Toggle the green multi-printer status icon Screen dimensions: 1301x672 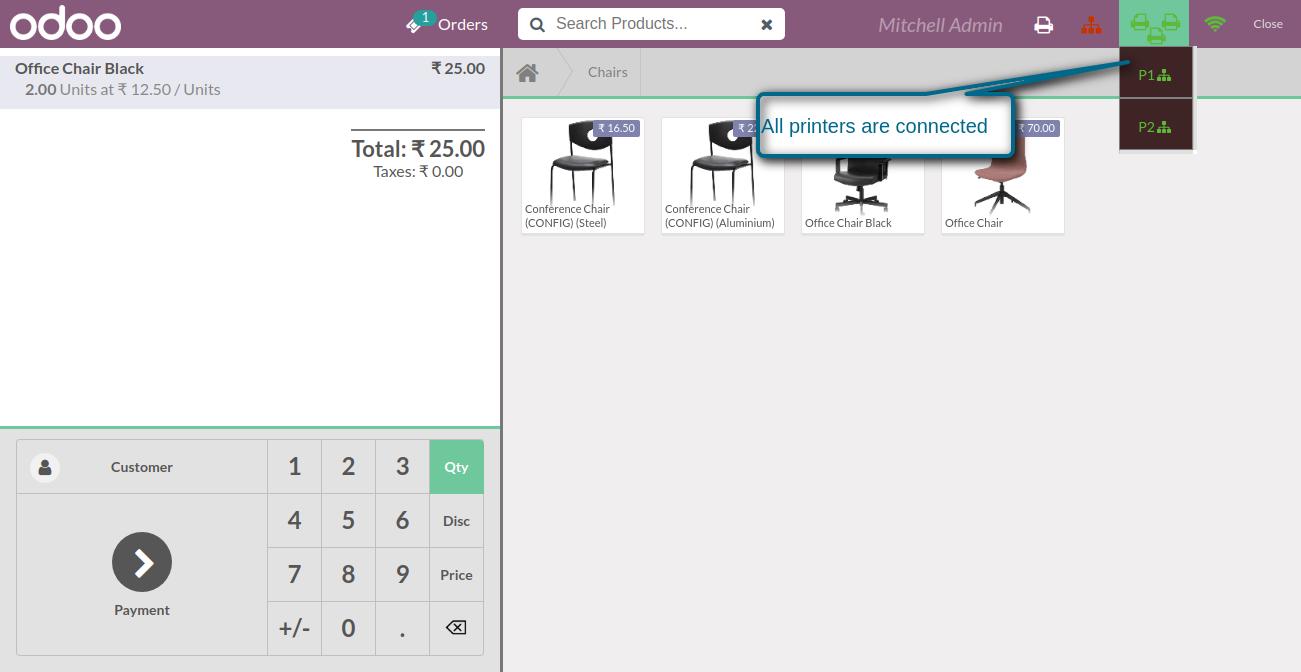(x=1154, y=24)
